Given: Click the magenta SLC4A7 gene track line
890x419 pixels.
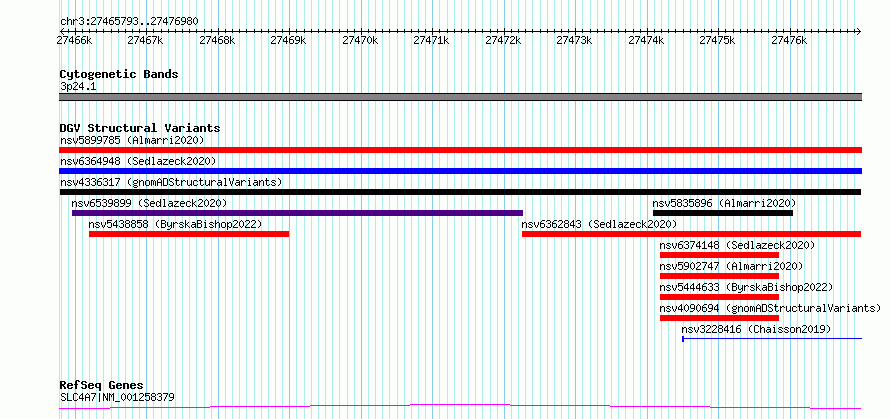Looking at the screenshot, I should (460, 407).
